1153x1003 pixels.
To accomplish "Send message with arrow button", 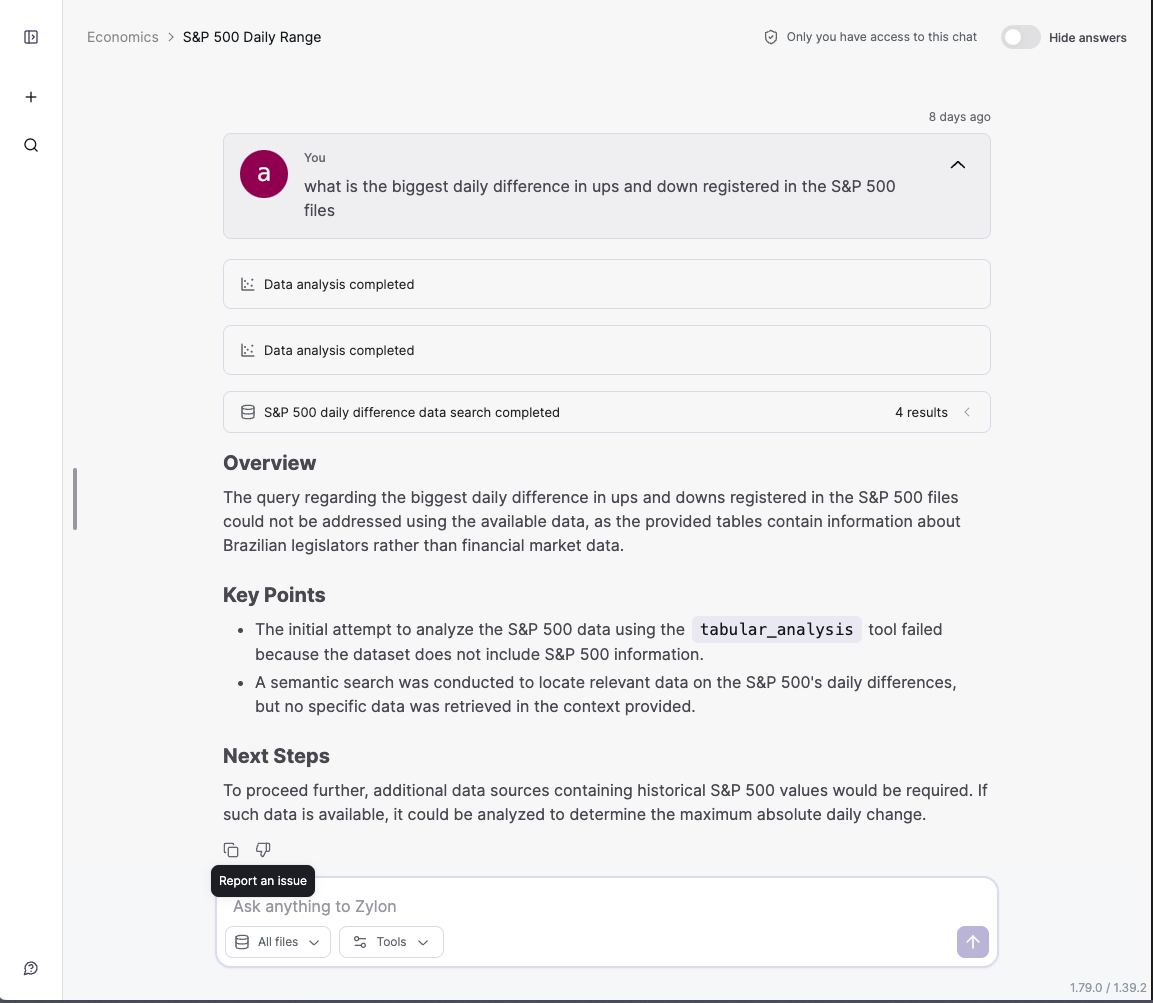I will (972, 942).
